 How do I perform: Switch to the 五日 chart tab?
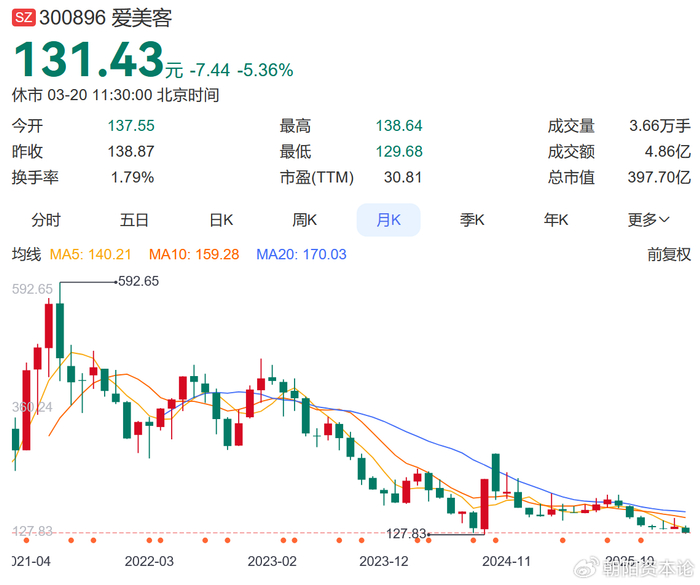(x=134, y=220)
